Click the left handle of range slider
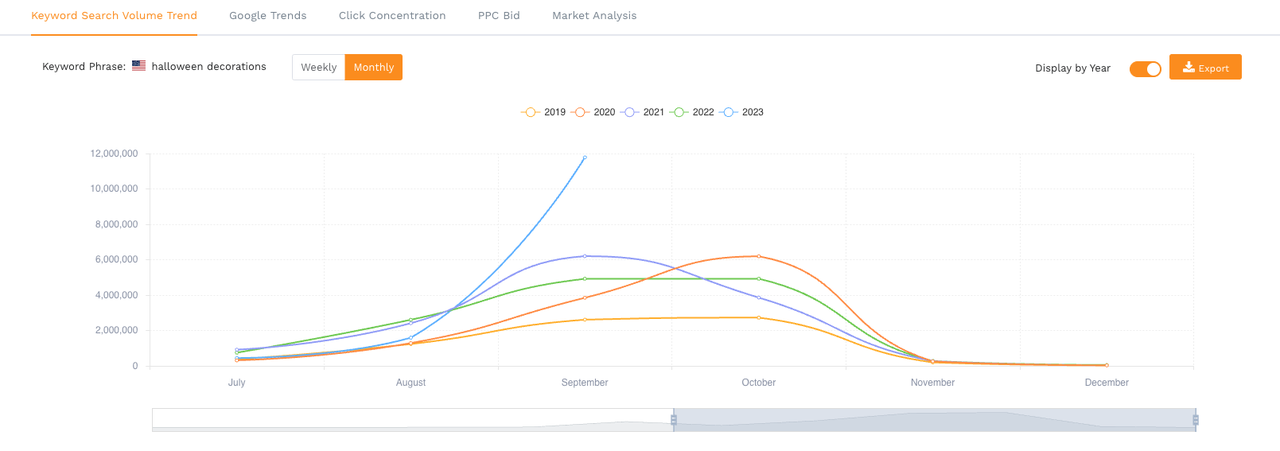Image resolution: width=1280 pixels, height=451 pixels. point(674,420)
